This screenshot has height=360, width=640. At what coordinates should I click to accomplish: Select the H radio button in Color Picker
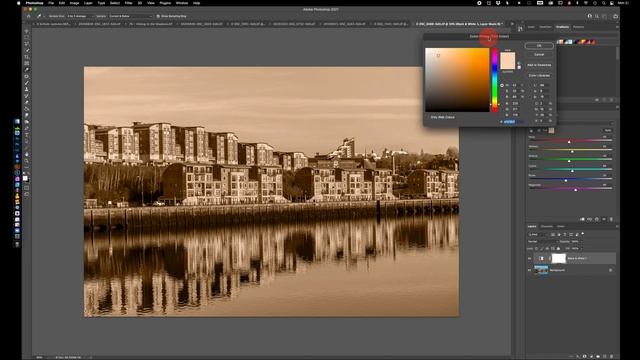pos(502,85)
